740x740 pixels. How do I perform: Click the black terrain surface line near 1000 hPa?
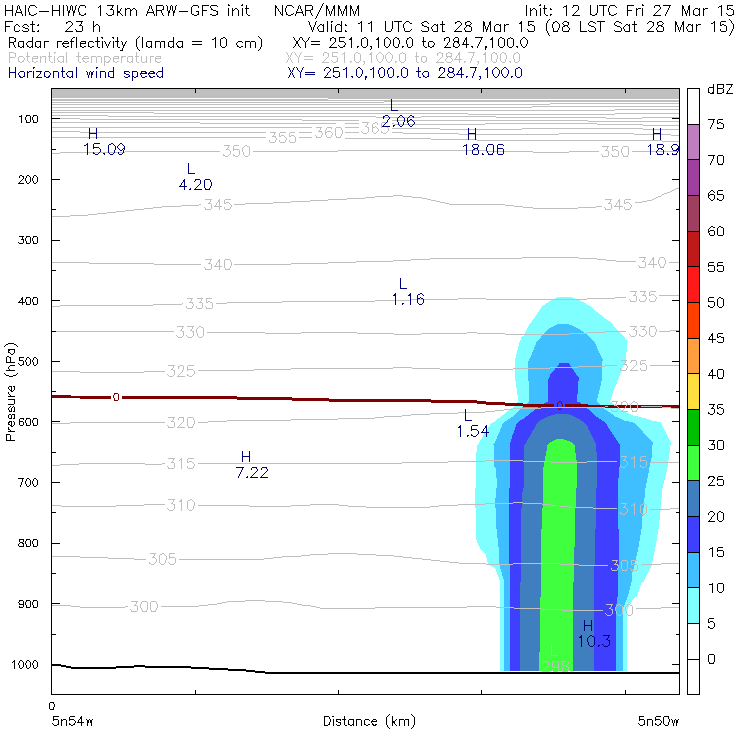pyautogui.click(x=365, y=671)
